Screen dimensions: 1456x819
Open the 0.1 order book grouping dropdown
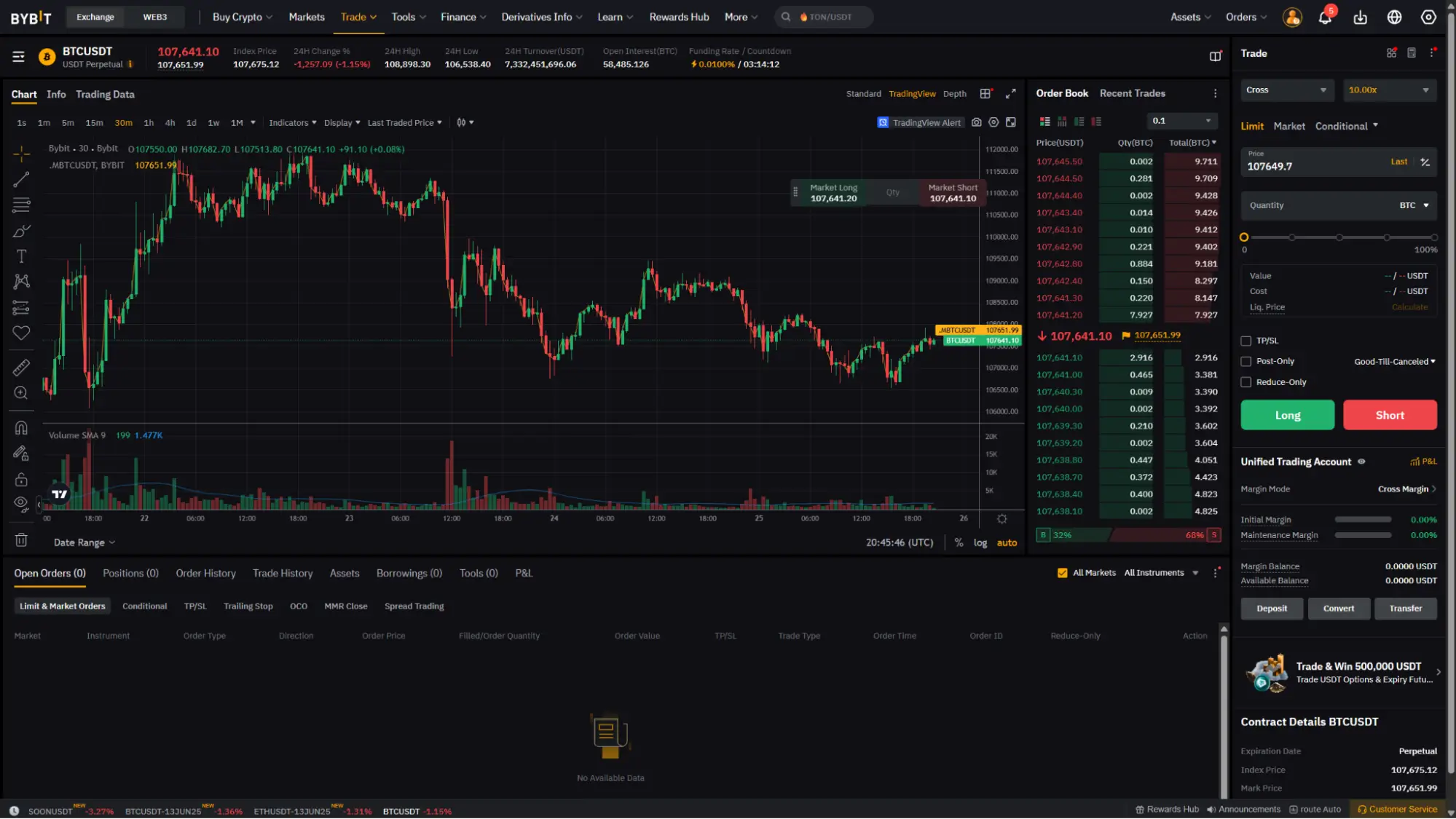point(1182,121)
